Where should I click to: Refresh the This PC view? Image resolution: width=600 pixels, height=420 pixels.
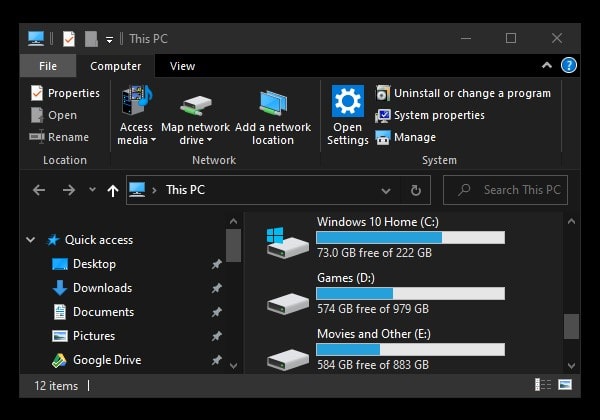tap(416, 190)
